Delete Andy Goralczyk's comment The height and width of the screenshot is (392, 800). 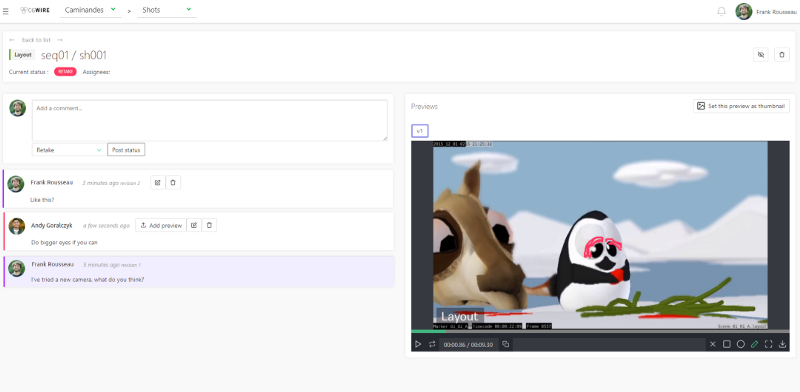pos(209,225)
